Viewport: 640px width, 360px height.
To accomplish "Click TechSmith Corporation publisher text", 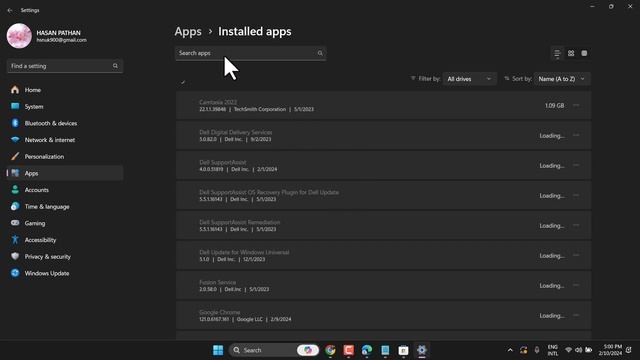I will (260, 109).
